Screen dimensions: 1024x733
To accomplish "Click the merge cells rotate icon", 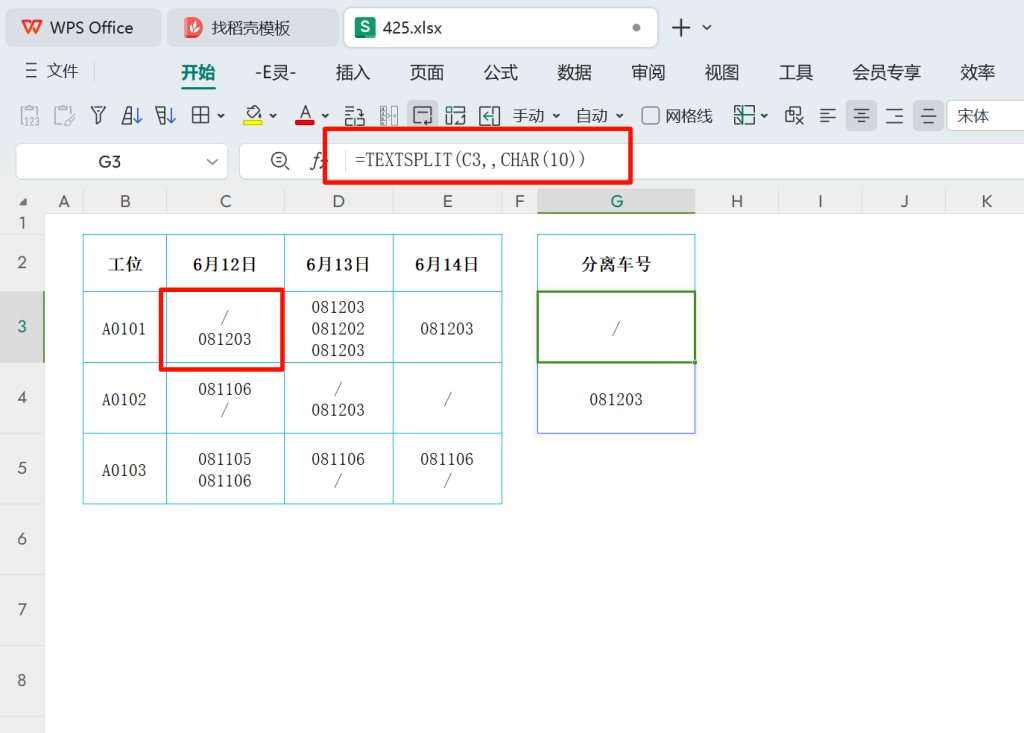I will click(x=455, y=116).
